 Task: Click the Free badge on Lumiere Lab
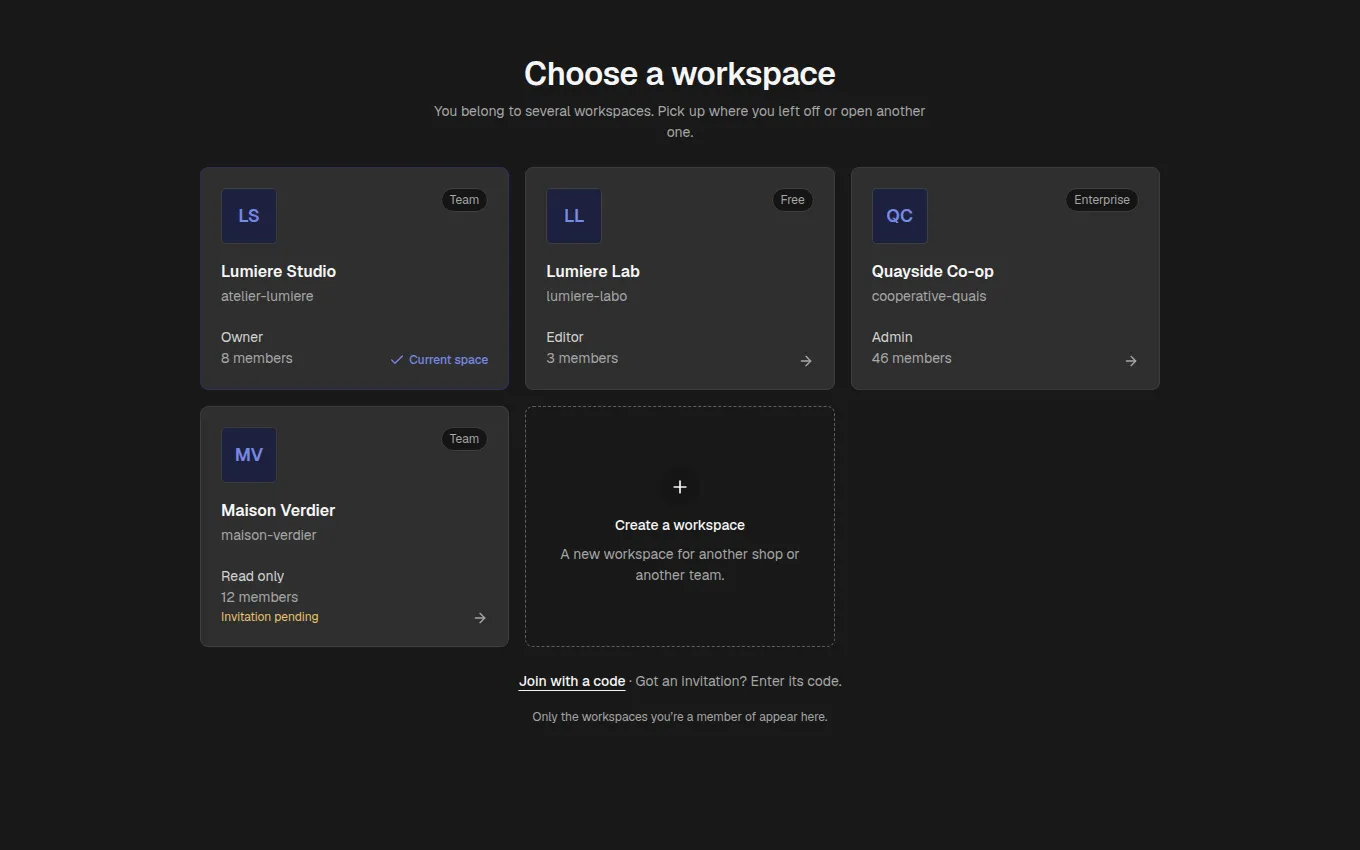click(x=793, y=200)
